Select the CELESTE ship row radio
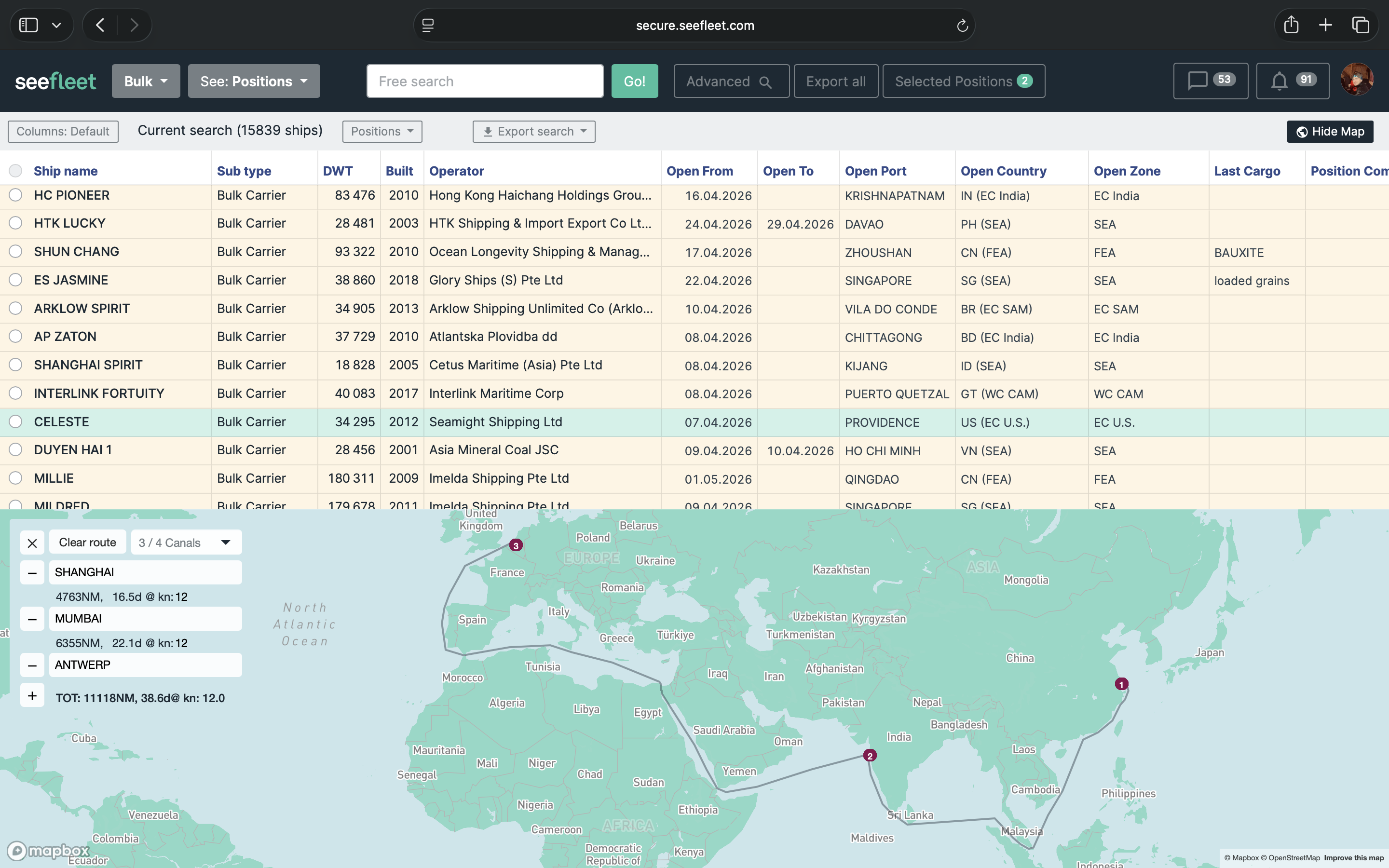 pyautogui.click(x=15, y=422)
